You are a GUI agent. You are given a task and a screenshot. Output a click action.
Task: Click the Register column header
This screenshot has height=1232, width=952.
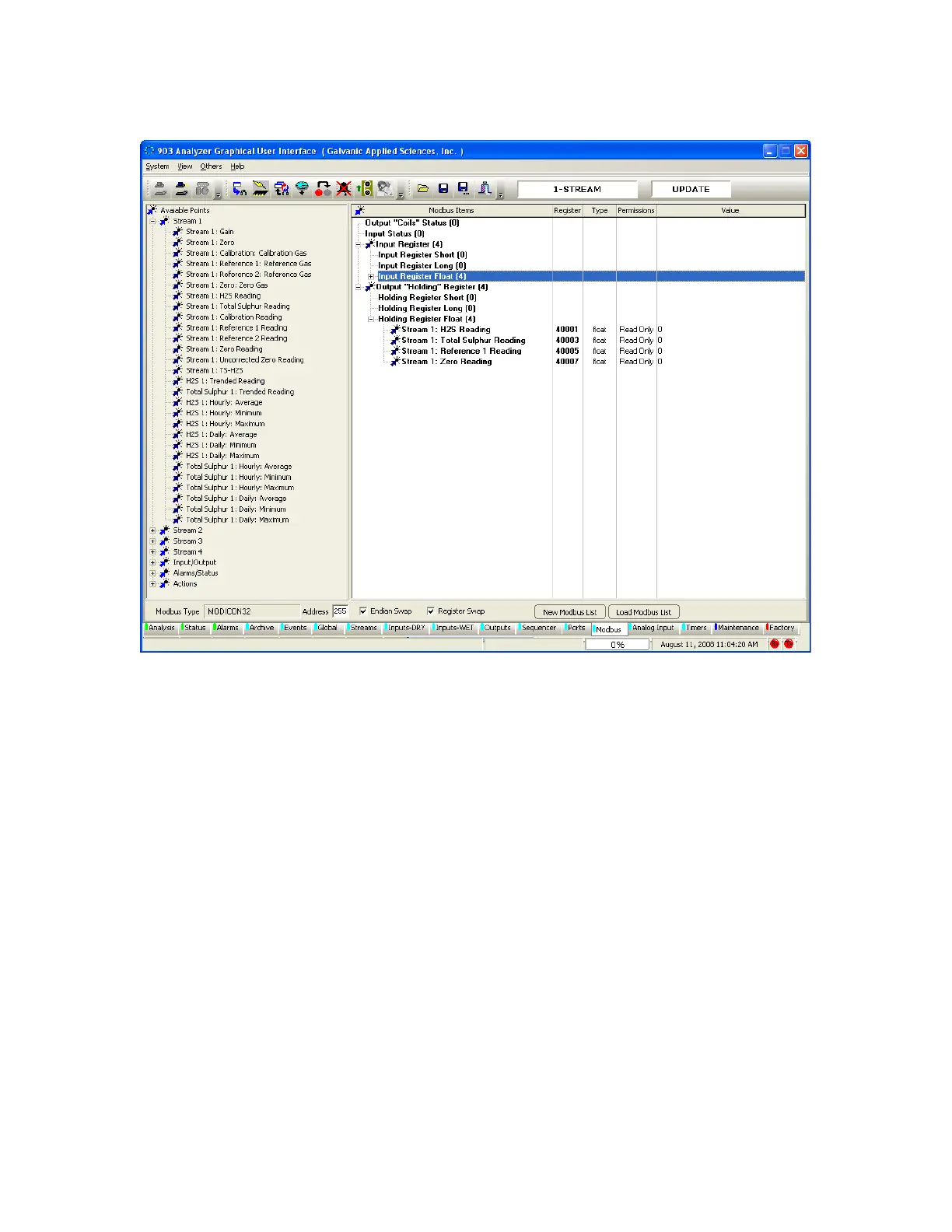(568, 210)
